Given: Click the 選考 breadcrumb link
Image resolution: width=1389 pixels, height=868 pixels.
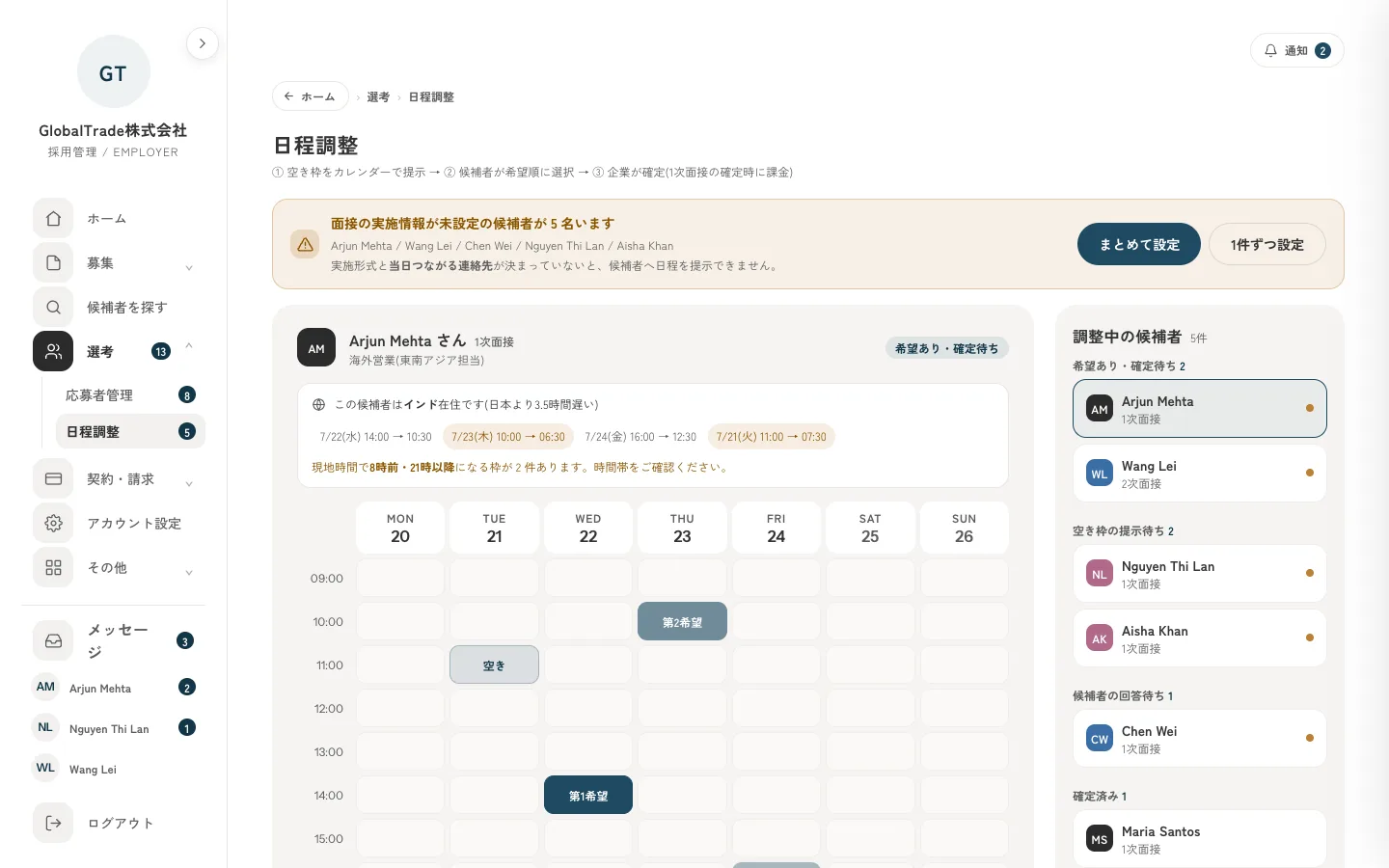Looking at the screenshot, I should click(x=378, y=97).
